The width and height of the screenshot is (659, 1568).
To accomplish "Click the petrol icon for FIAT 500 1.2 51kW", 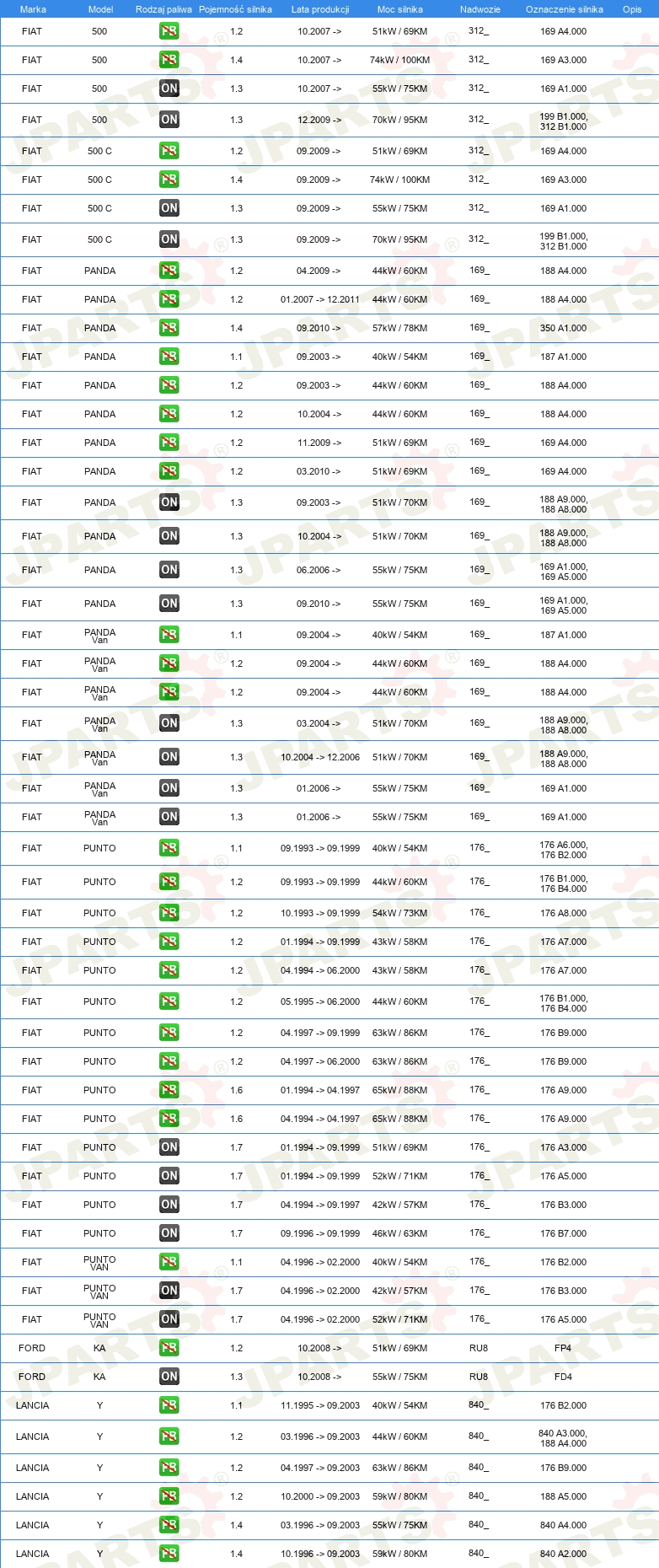I will click(x=169, y=31).
